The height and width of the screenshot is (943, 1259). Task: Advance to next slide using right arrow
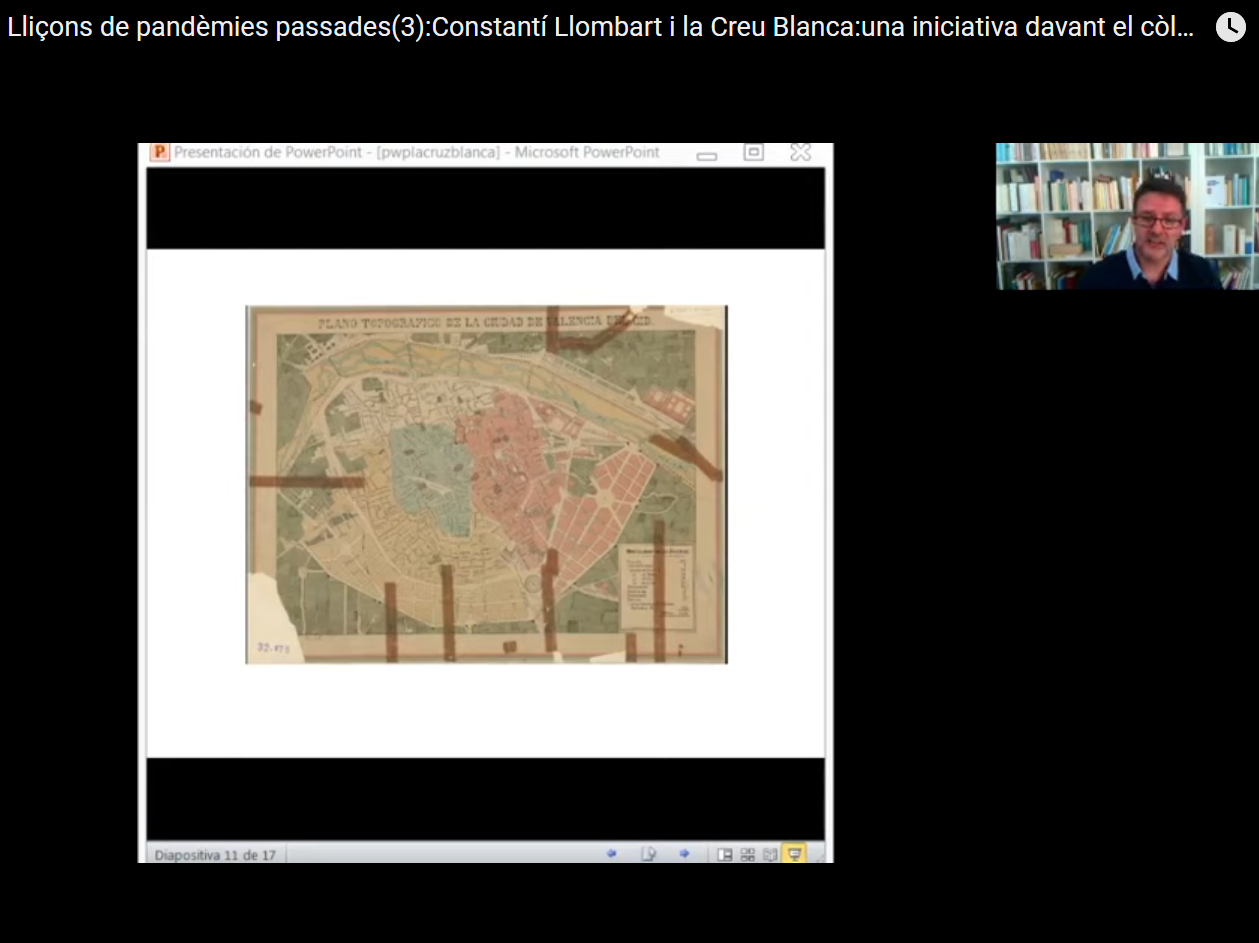point(684,854)
